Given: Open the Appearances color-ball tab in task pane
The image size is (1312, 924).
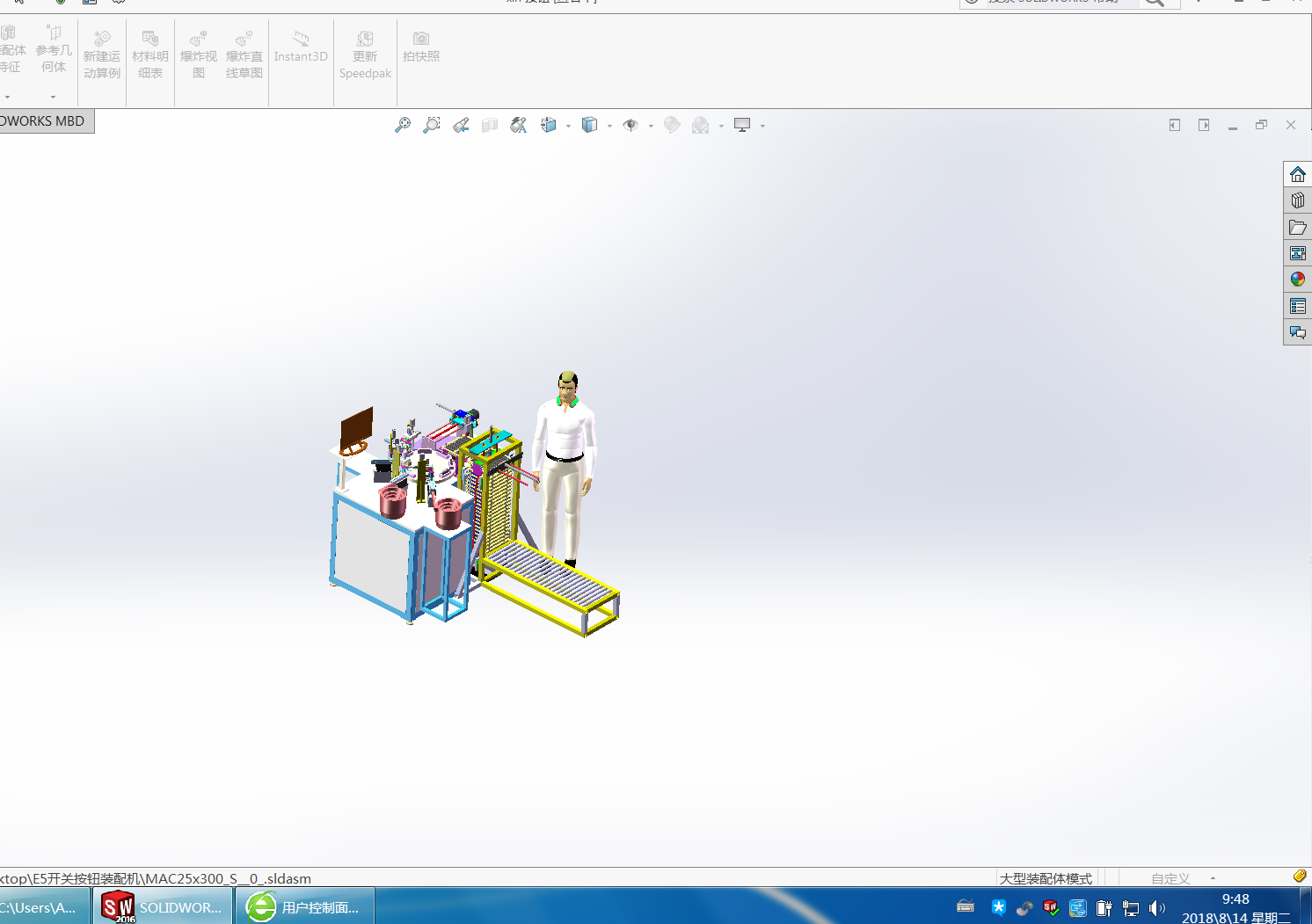Looking at the screenshot, I should point(1298,280).
